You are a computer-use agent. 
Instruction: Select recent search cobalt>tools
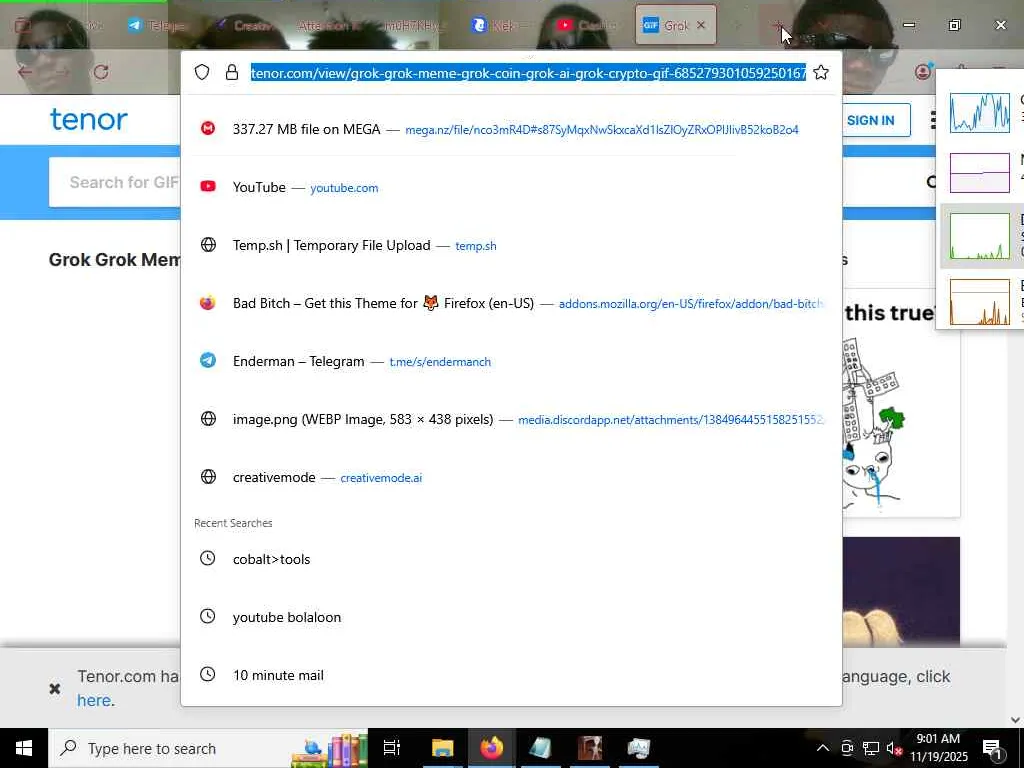click(x=511, y=559)
